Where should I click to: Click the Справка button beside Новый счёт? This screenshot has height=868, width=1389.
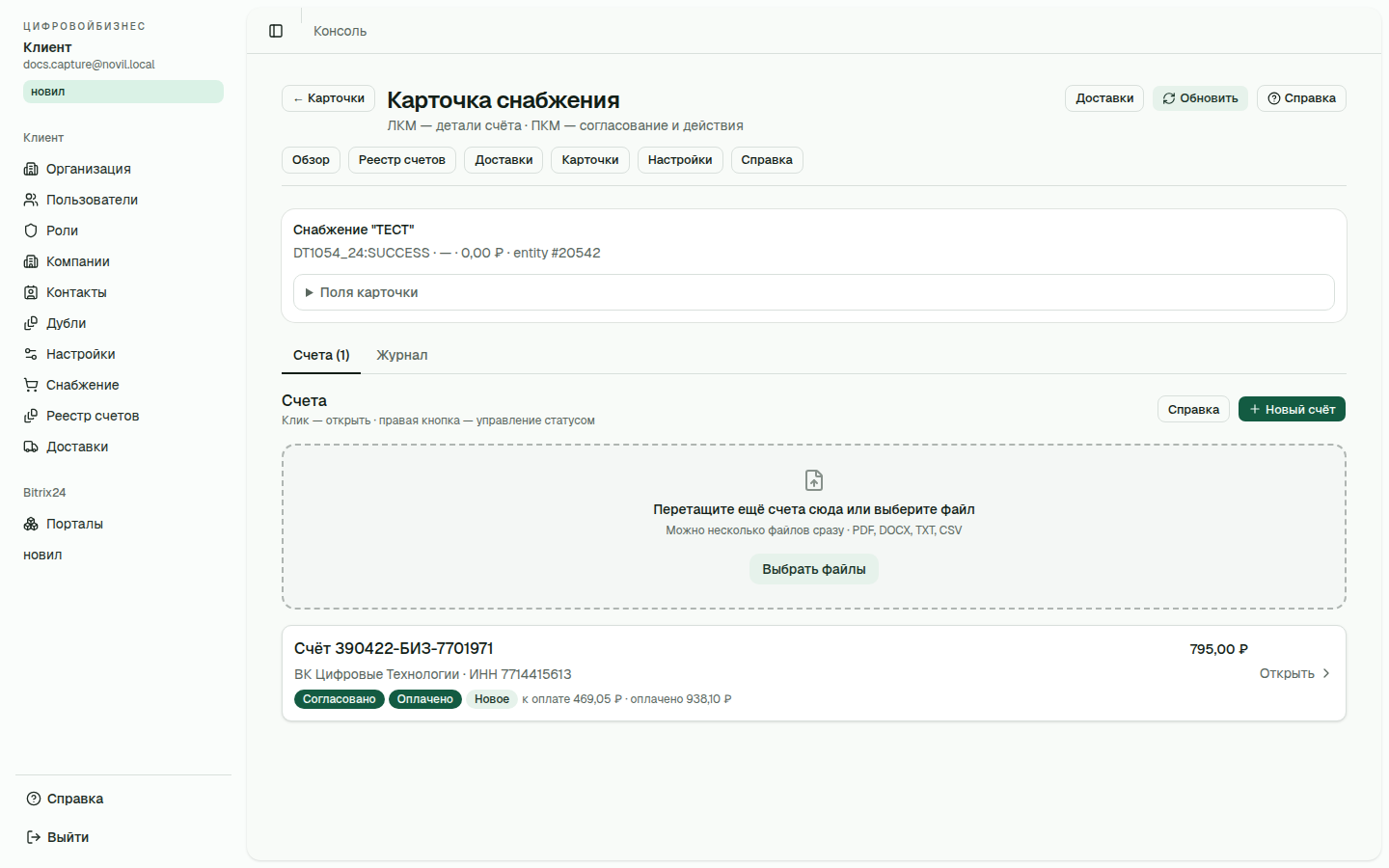(x=1193, y=410)
